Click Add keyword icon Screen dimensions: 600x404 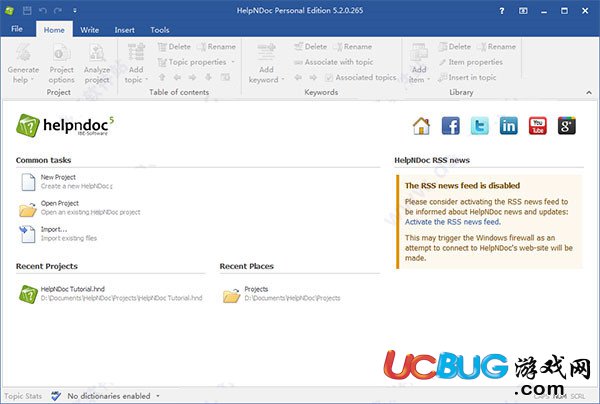(x=266, y=53)
